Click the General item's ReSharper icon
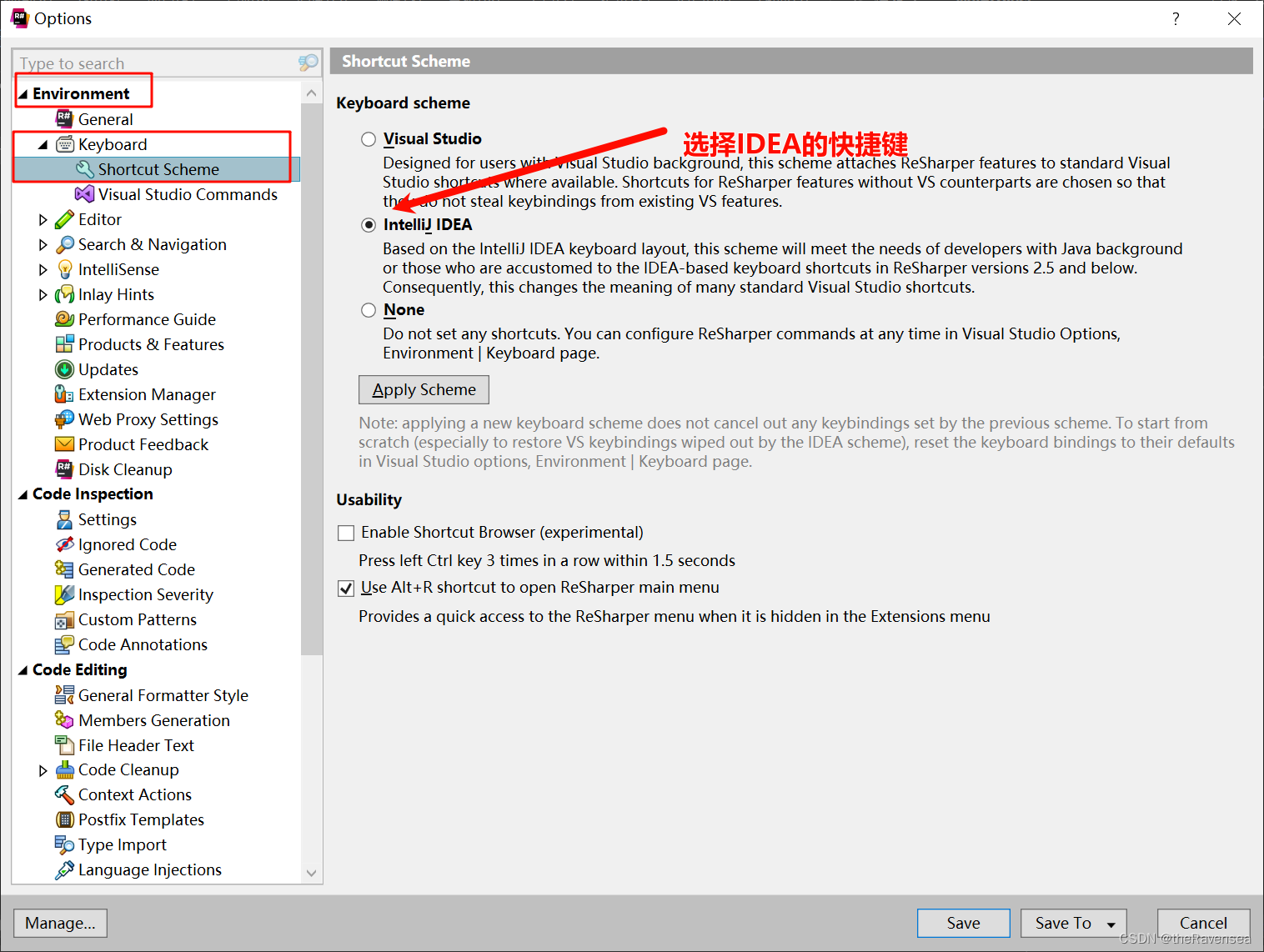Image resolution: width=1264 pixels, height=952 pixels. pos(64,119)
